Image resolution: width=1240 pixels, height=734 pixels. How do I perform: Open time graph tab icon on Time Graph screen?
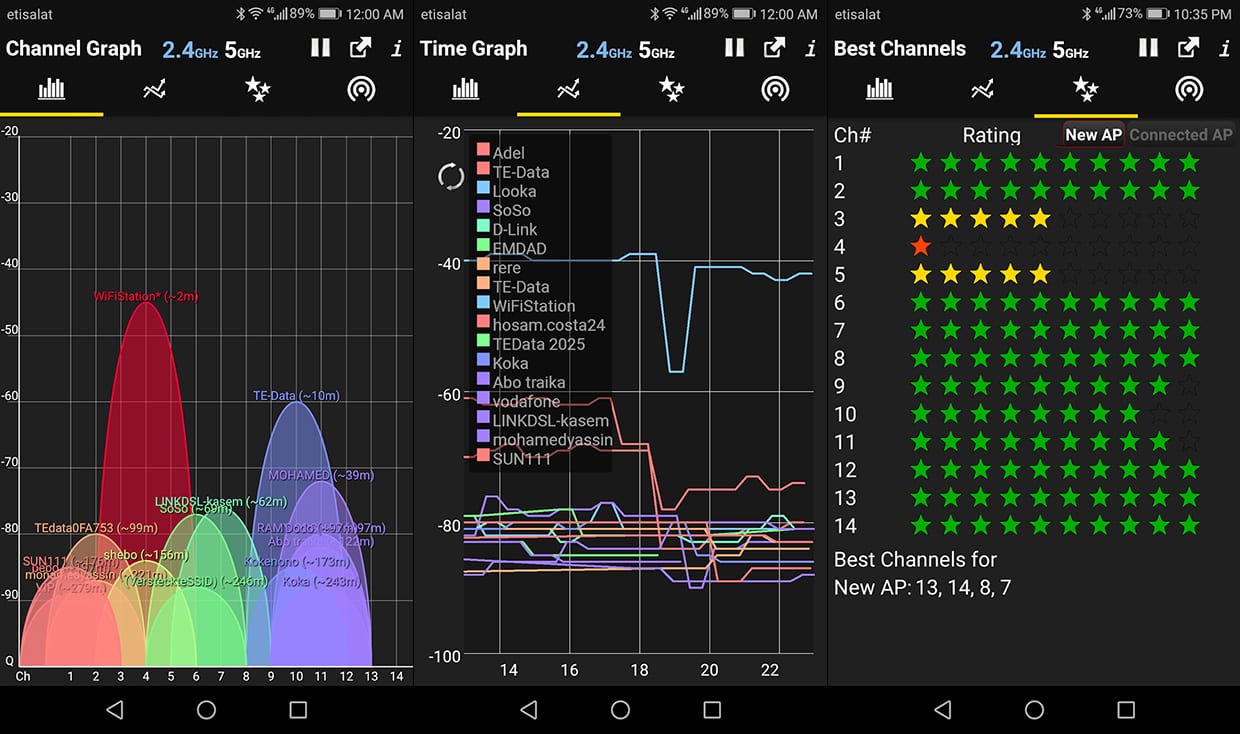point(568,89)
